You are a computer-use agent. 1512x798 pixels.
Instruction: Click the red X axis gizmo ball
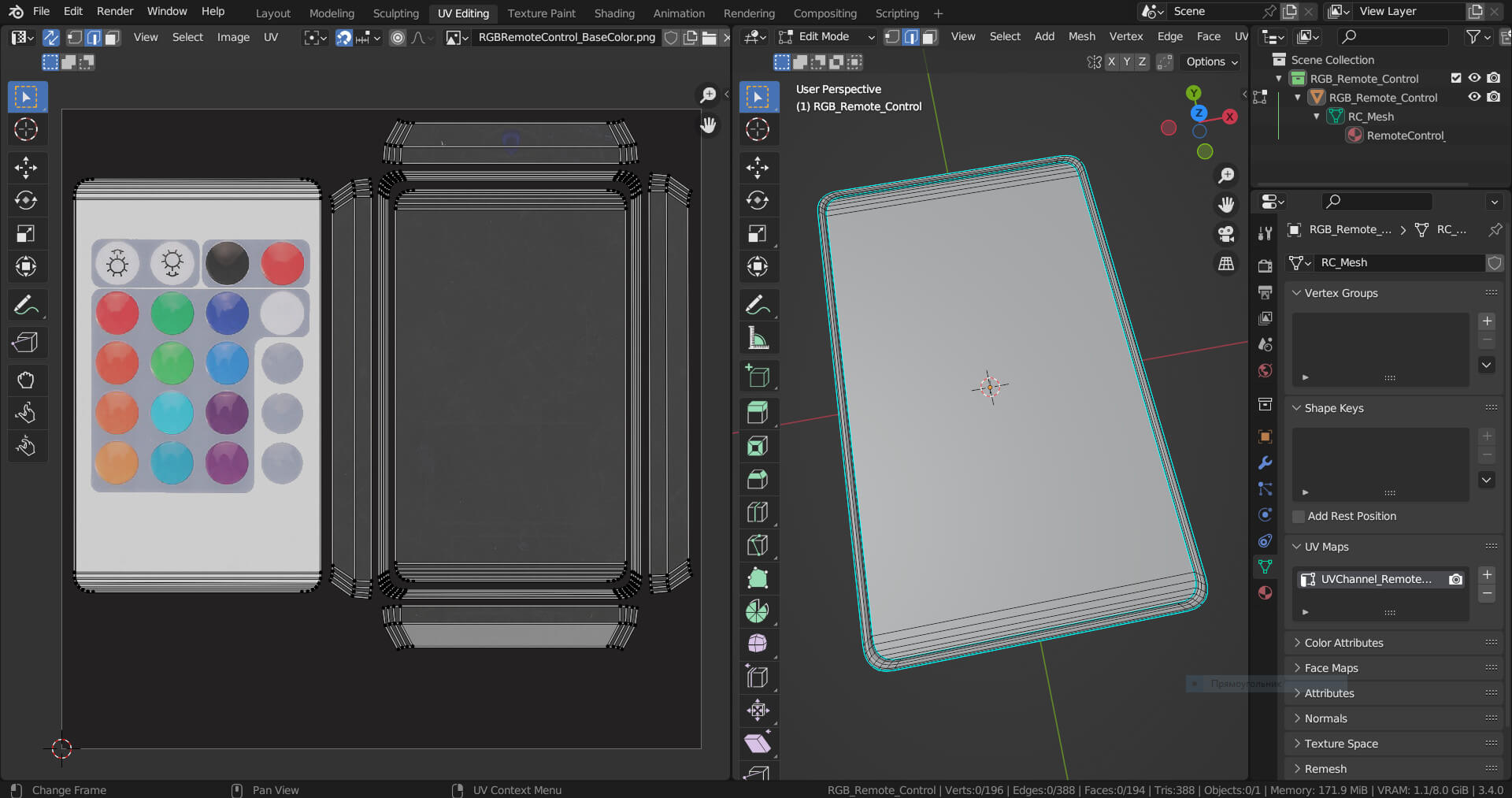[x=1229, y=117]
